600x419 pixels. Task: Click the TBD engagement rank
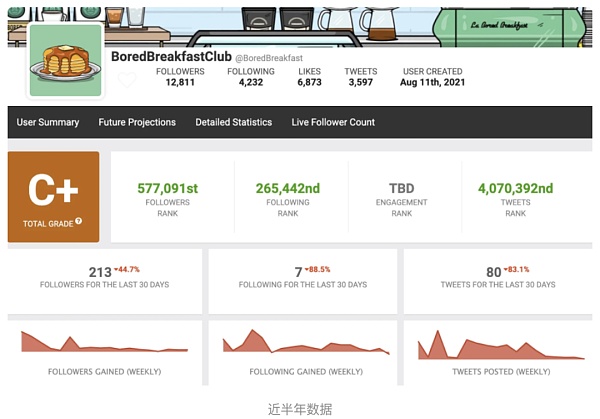tap(401, 188)
